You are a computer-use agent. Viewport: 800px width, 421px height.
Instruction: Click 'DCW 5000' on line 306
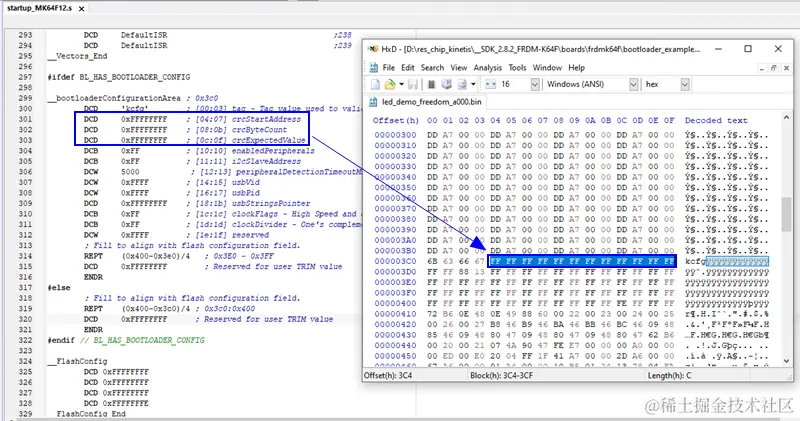tap(111, 172)
